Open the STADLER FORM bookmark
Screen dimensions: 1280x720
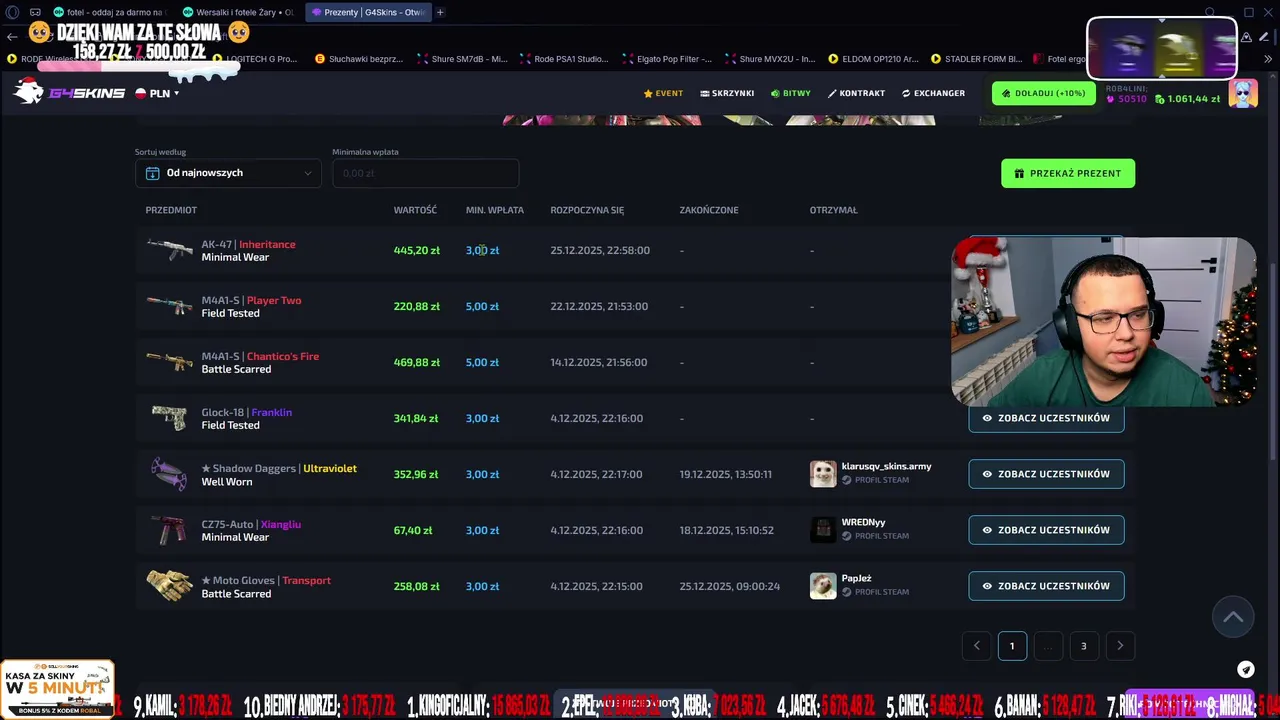click(976, 59)
